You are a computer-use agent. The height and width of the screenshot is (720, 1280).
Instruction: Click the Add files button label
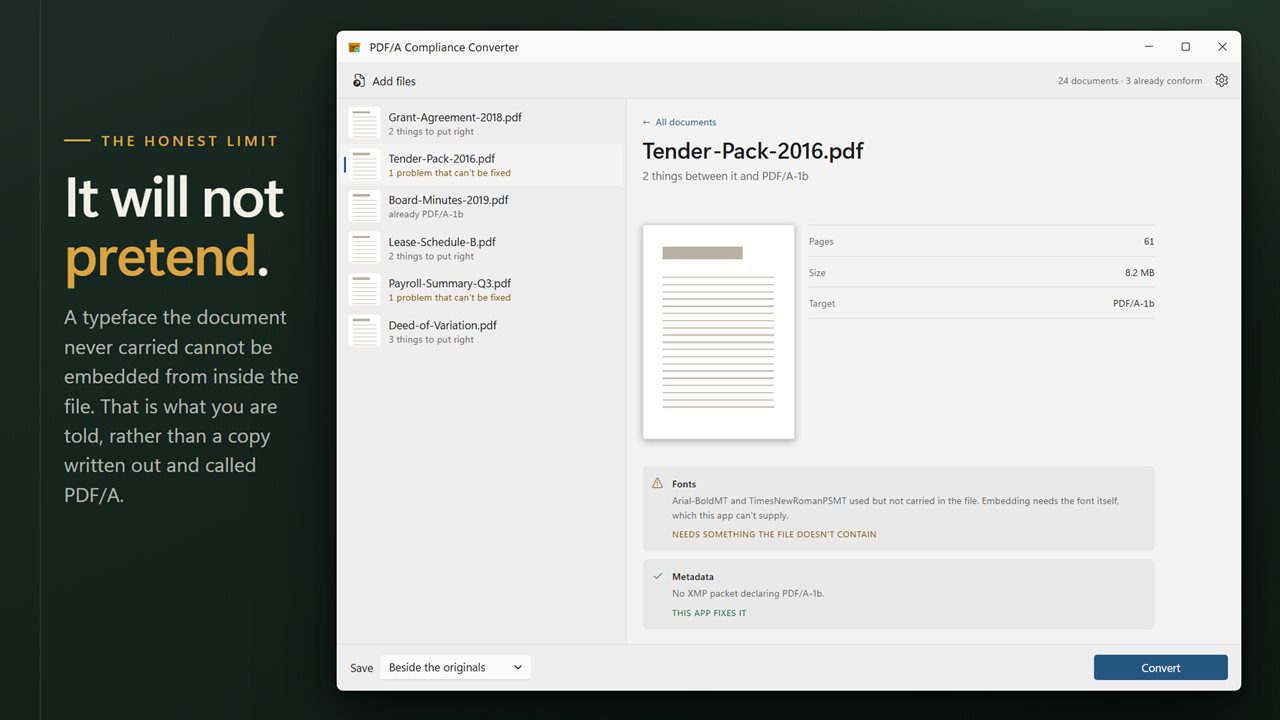click(394, 81)
